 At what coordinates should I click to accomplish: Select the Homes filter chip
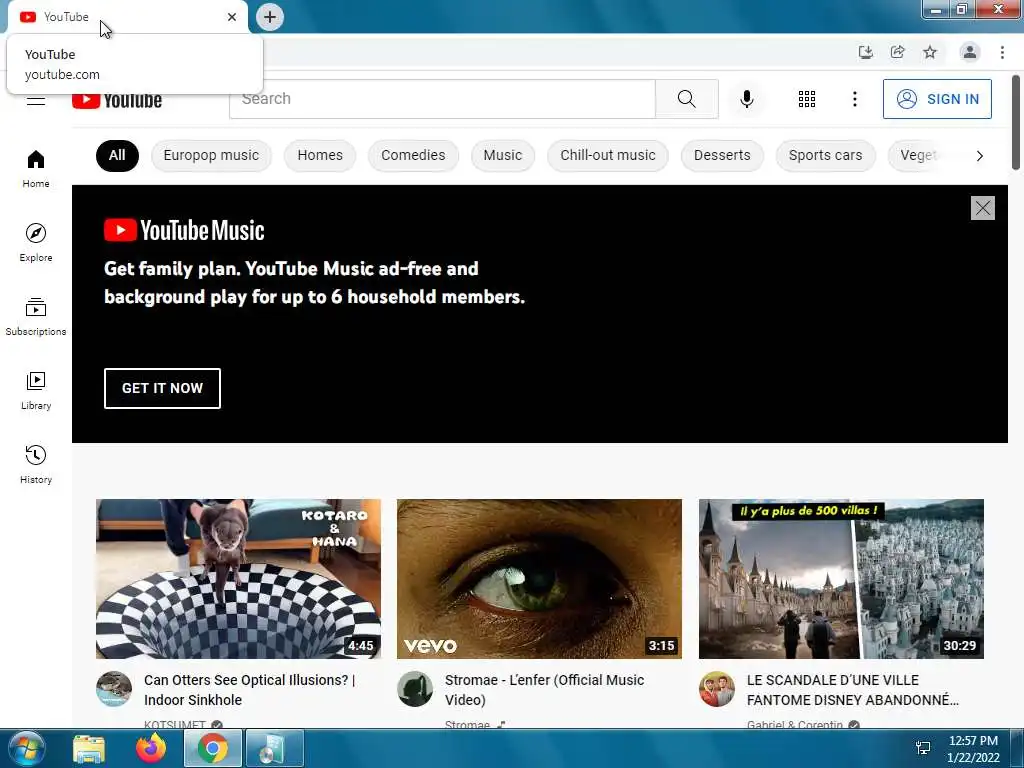click(x=320, y=155)
